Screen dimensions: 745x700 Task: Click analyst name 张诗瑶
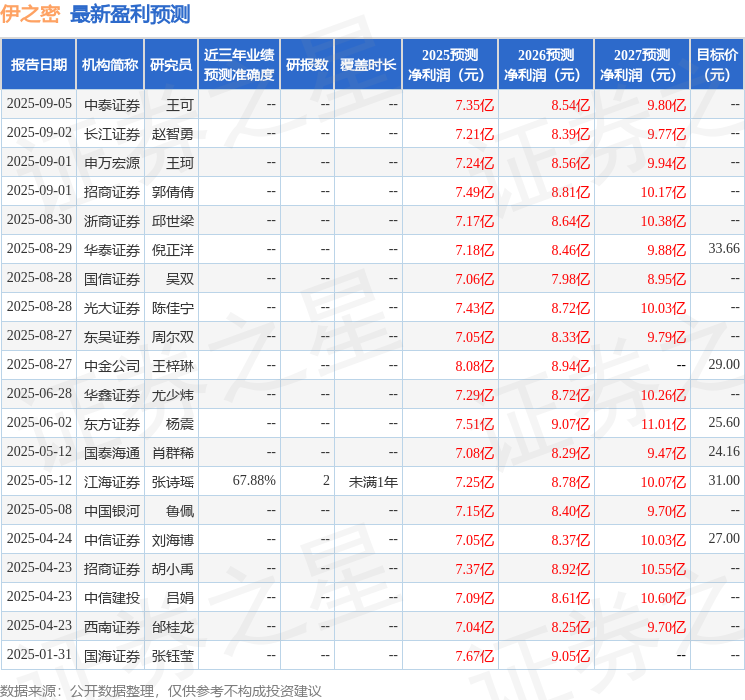(172, 482)
